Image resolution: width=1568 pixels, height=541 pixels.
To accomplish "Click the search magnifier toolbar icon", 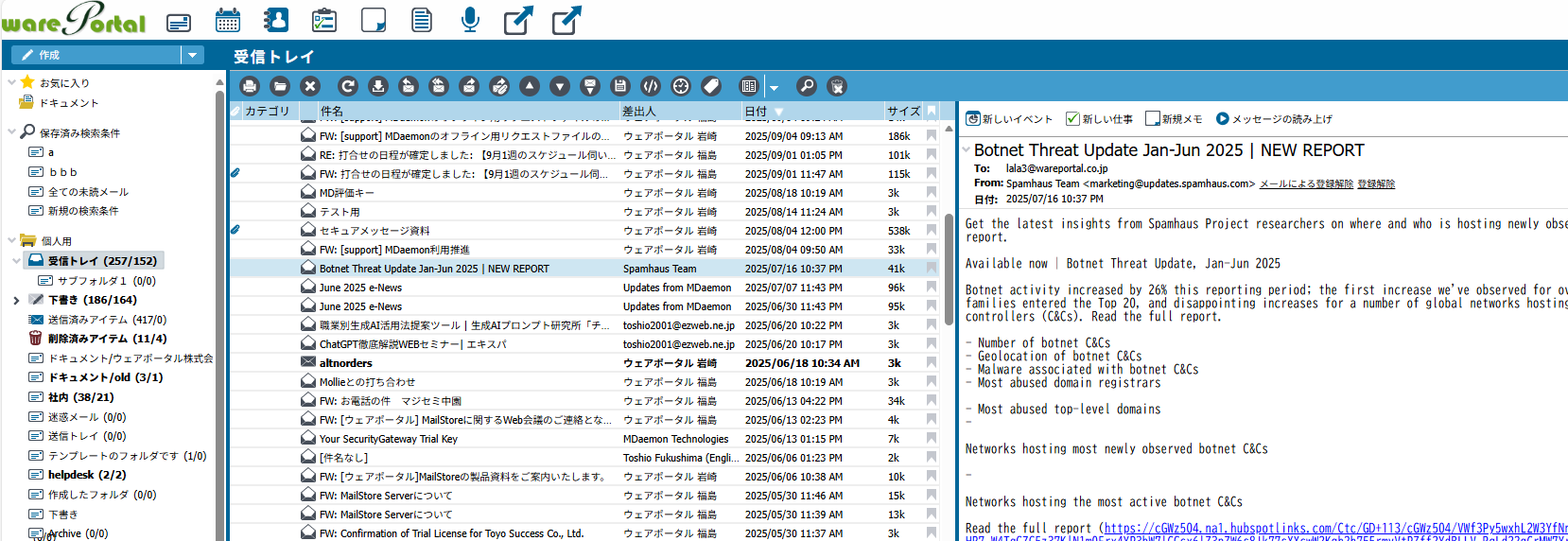I will point(807,86).
